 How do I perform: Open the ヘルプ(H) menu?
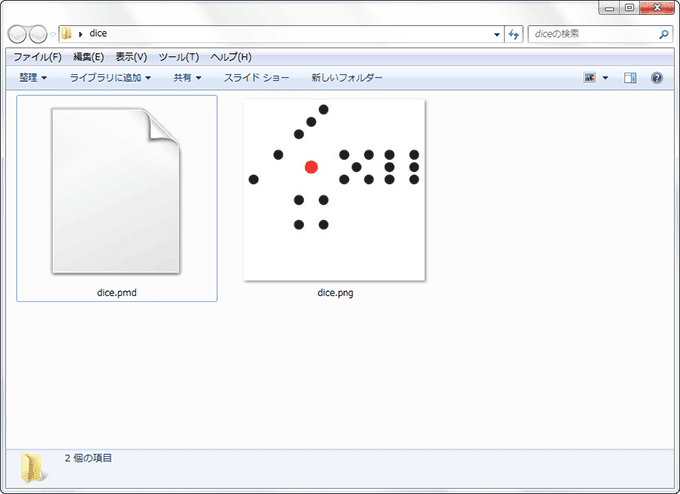(x=231, y=57)
